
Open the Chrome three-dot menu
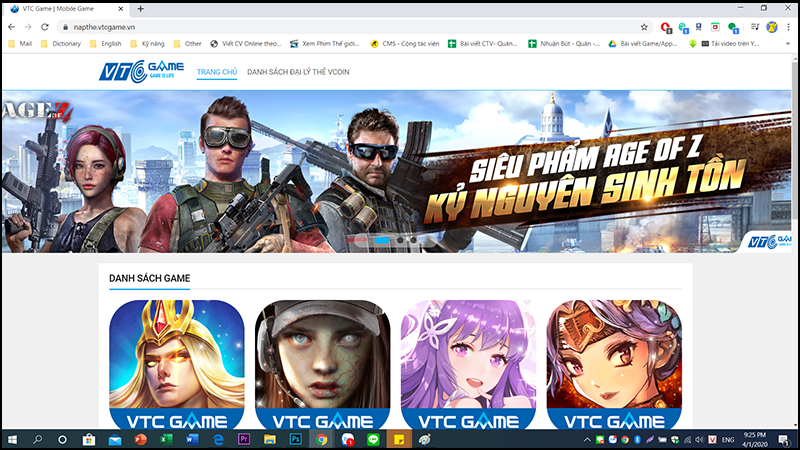pyautogui.click(x=788, y=27)
